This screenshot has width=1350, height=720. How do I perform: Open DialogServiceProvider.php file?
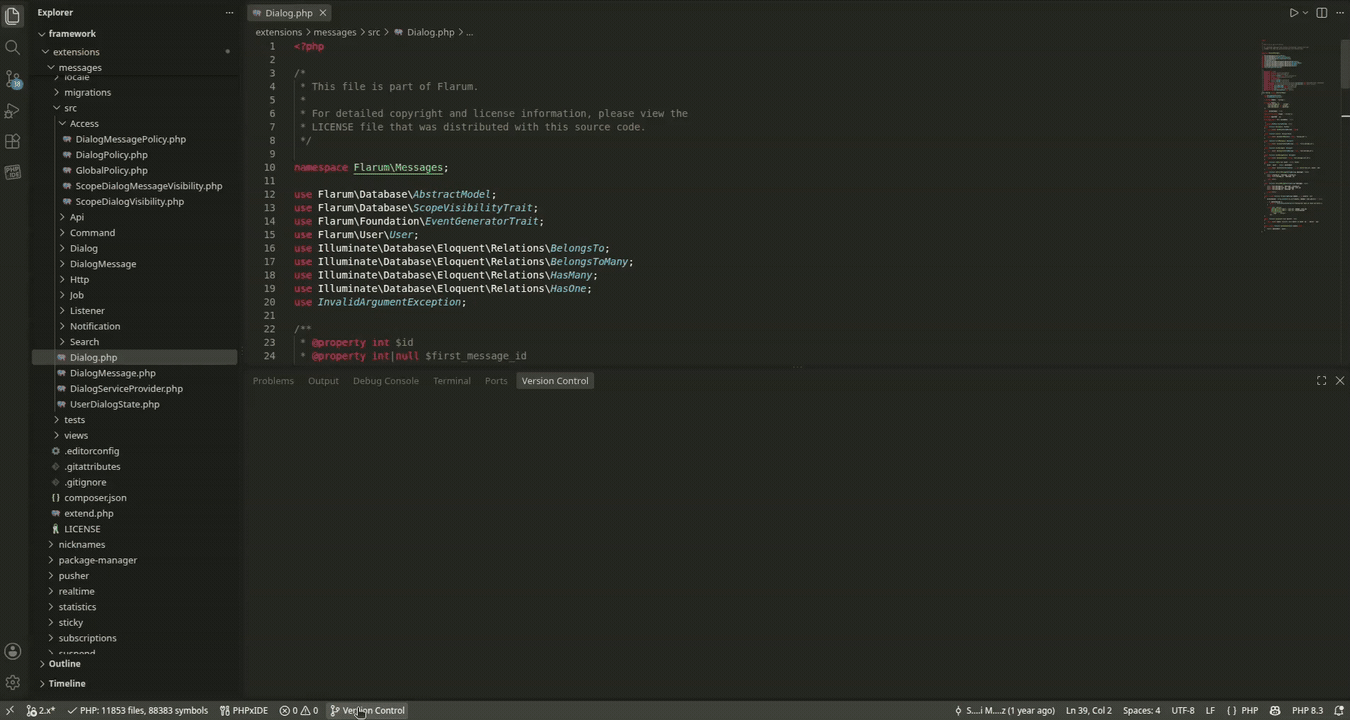[x=134, y=389]
